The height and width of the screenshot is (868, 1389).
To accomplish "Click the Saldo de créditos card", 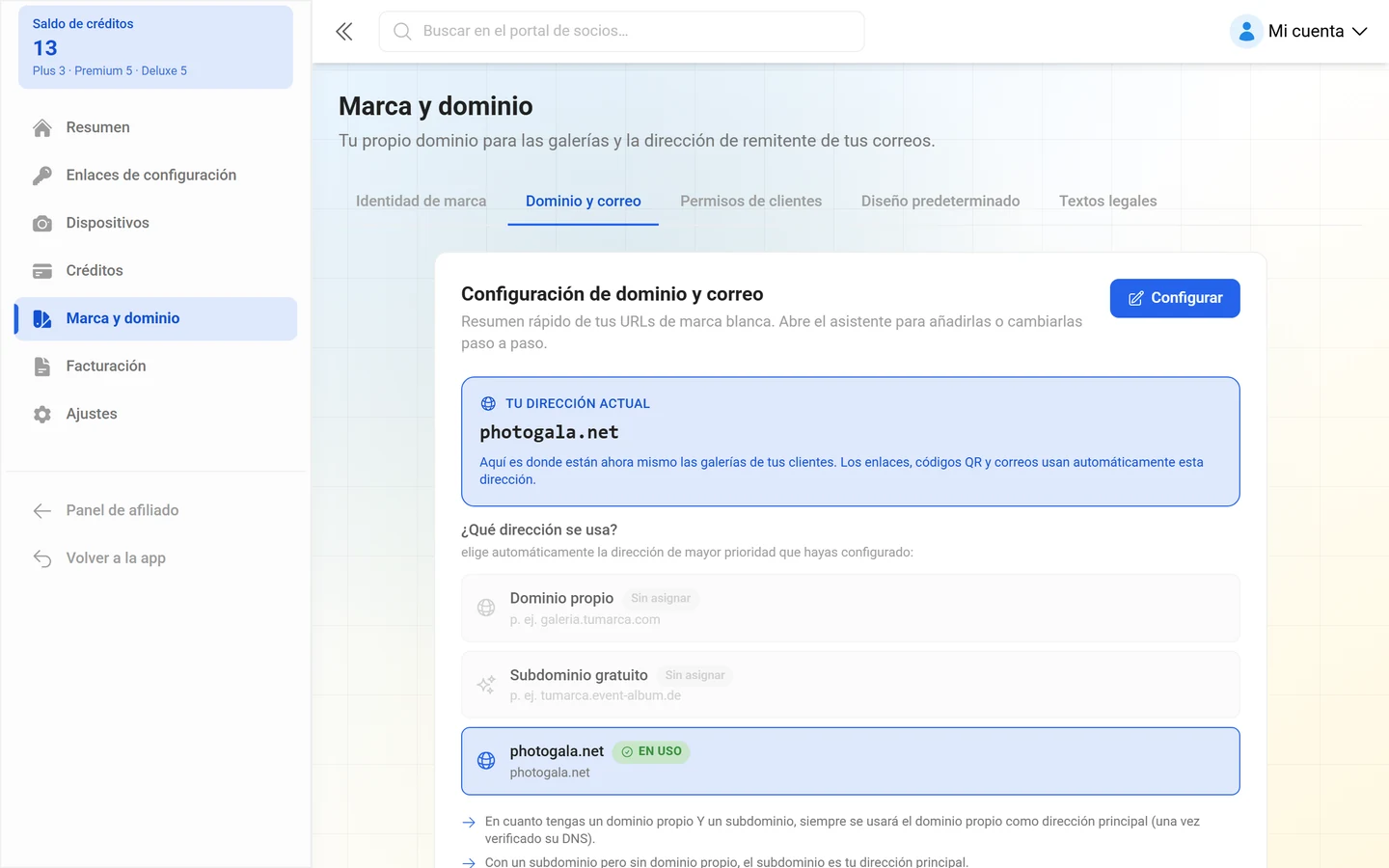I will click(x=155, y=47).
